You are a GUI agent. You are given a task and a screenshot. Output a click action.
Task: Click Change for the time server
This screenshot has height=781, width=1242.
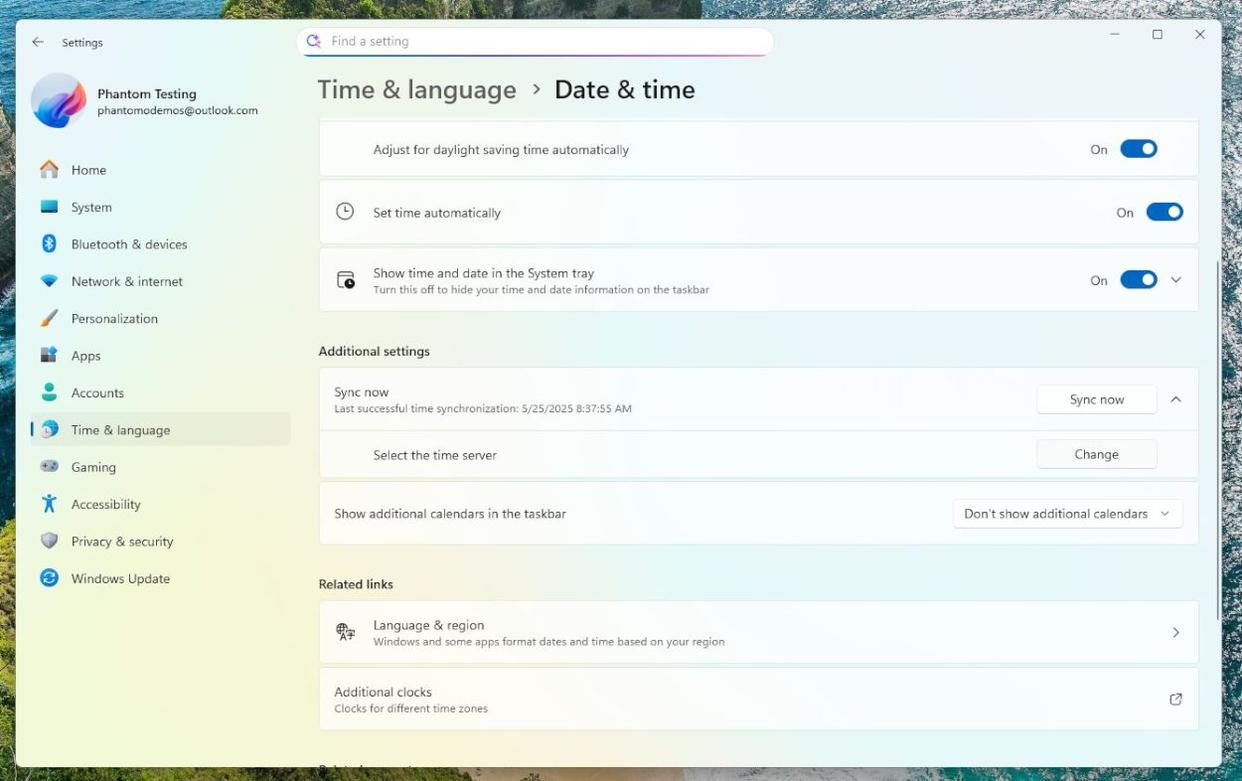[x=1096, y=454]
